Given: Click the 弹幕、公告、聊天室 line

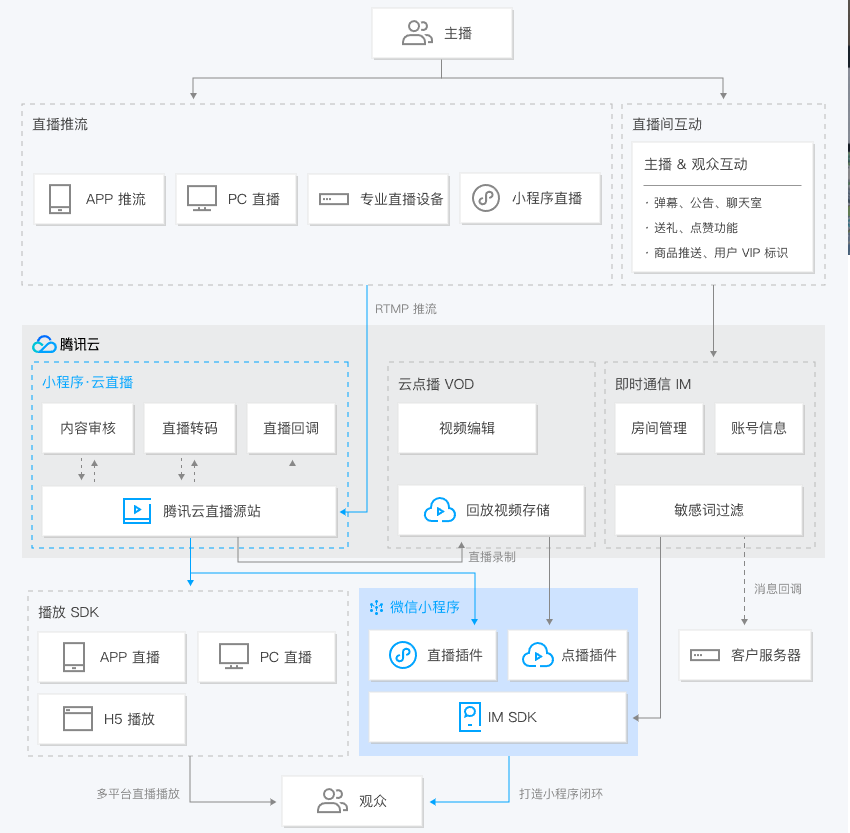Looking at the screenshot, I should (x=707, y=203).
